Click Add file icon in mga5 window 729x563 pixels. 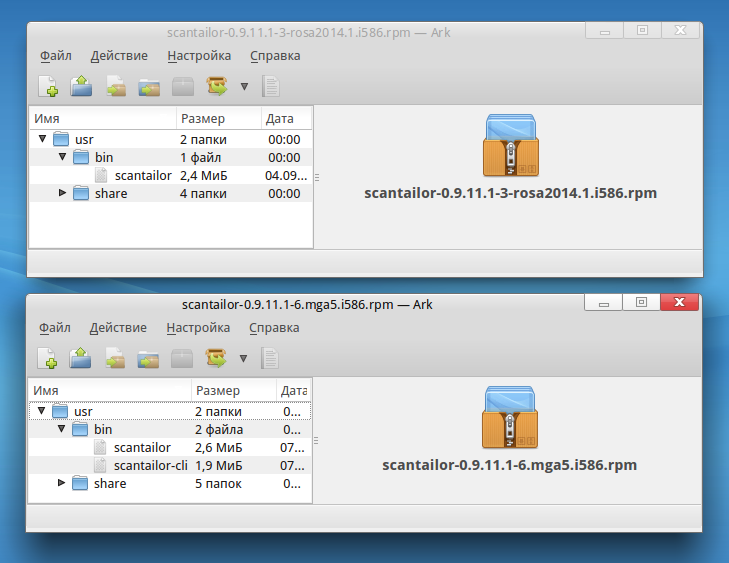(115, 358)
